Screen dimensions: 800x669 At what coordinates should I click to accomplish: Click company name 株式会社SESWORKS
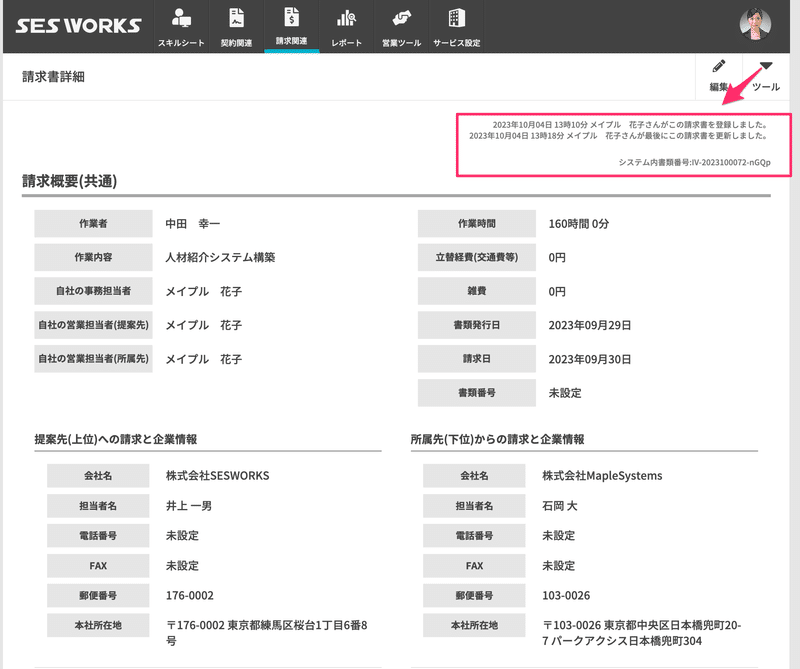click(217, 476)
